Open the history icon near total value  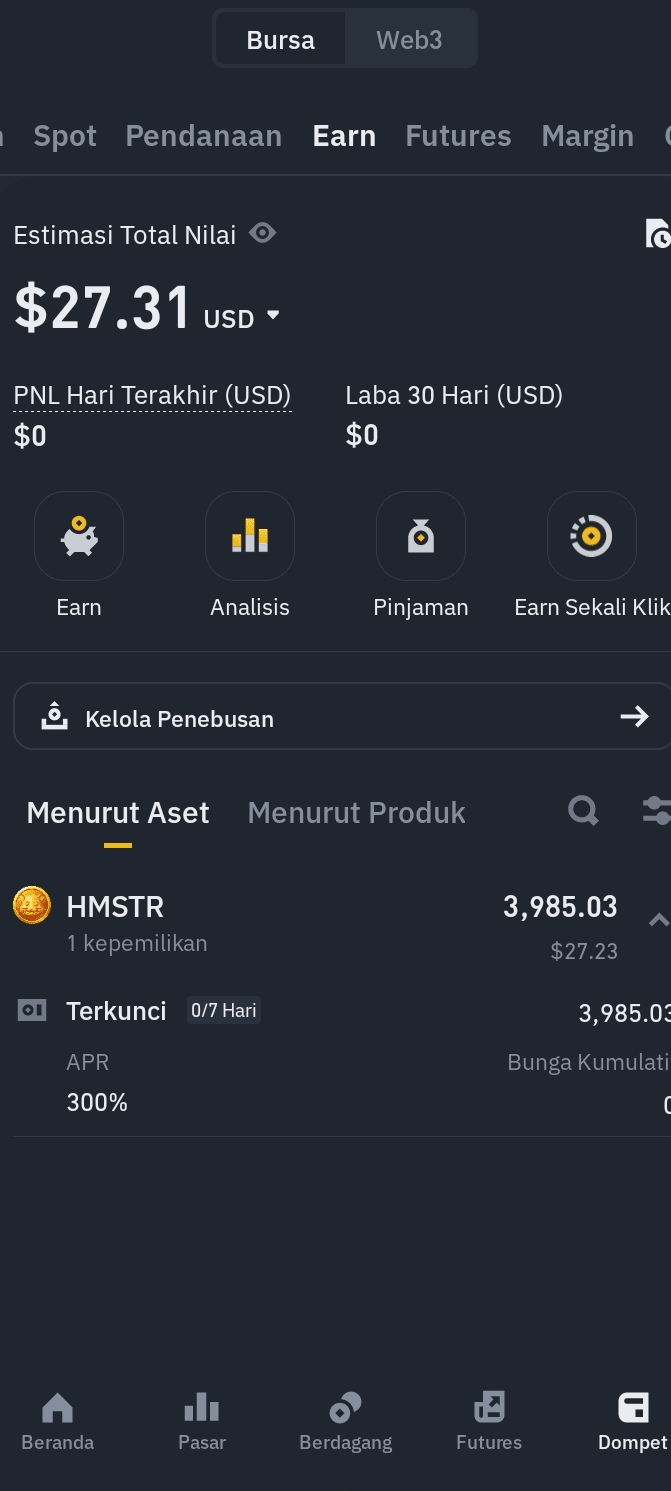657,234
